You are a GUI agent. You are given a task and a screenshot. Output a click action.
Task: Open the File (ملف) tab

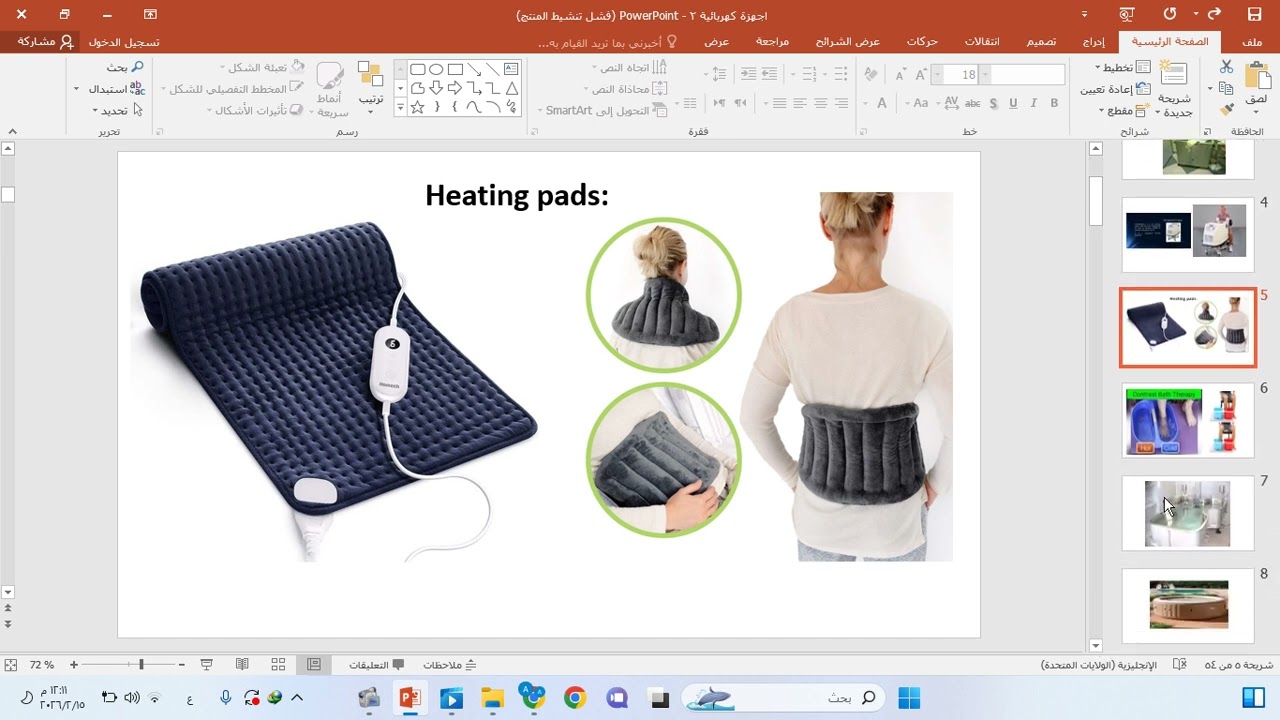tap(1252, 42)
